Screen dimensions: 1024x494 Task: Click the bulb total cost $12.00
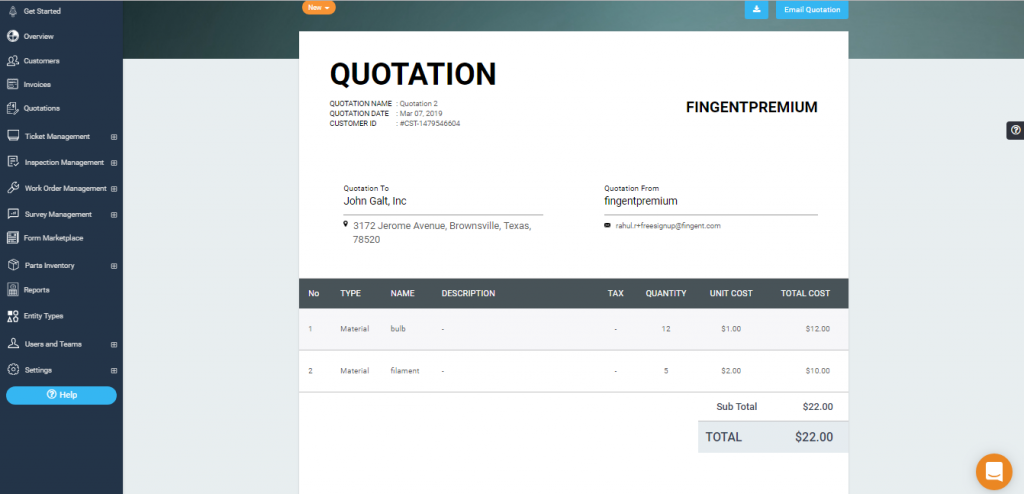click(x=818, y=329)
